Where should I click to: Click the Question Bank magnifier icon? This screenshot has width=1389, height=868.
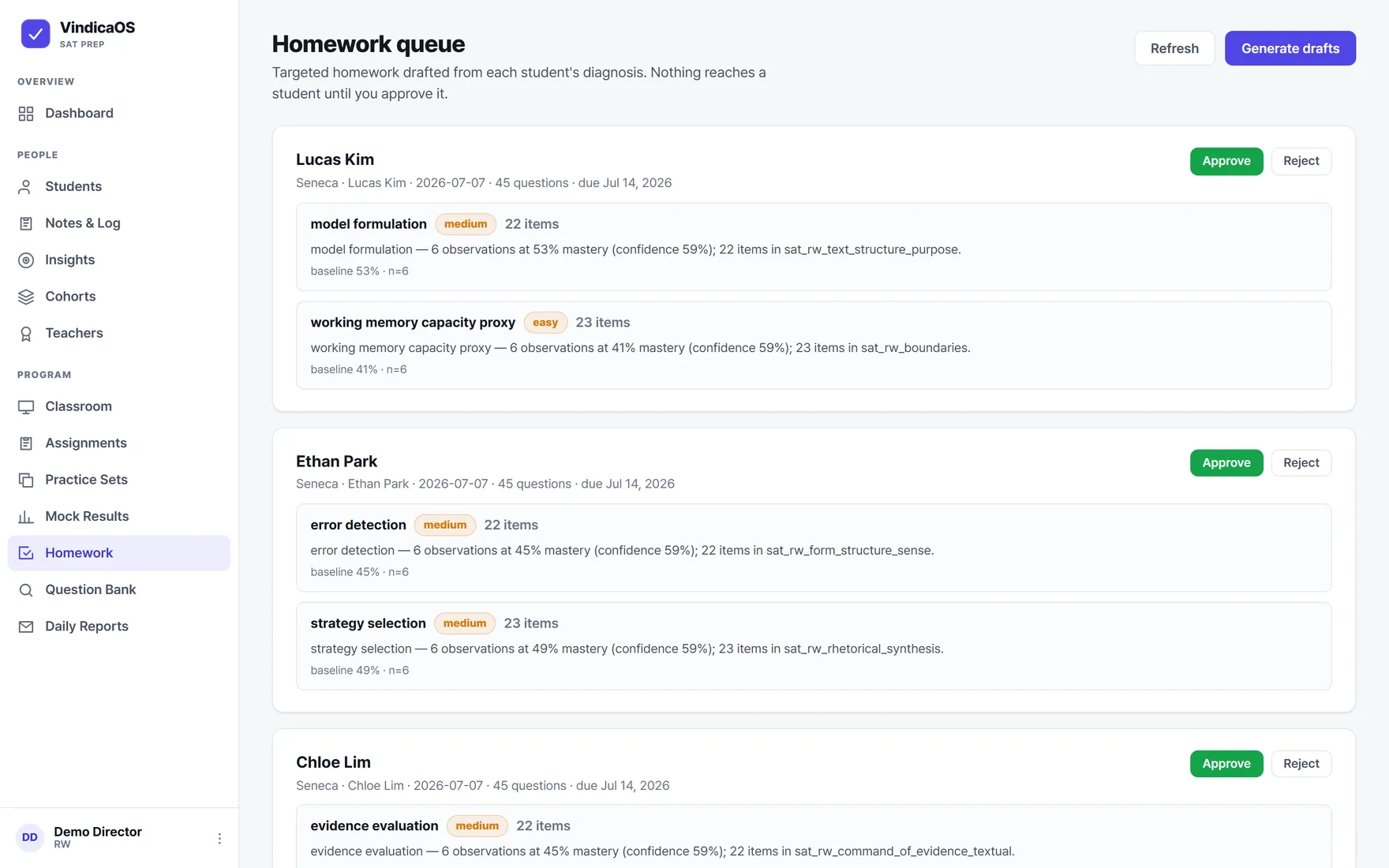[x=26, y=590]
